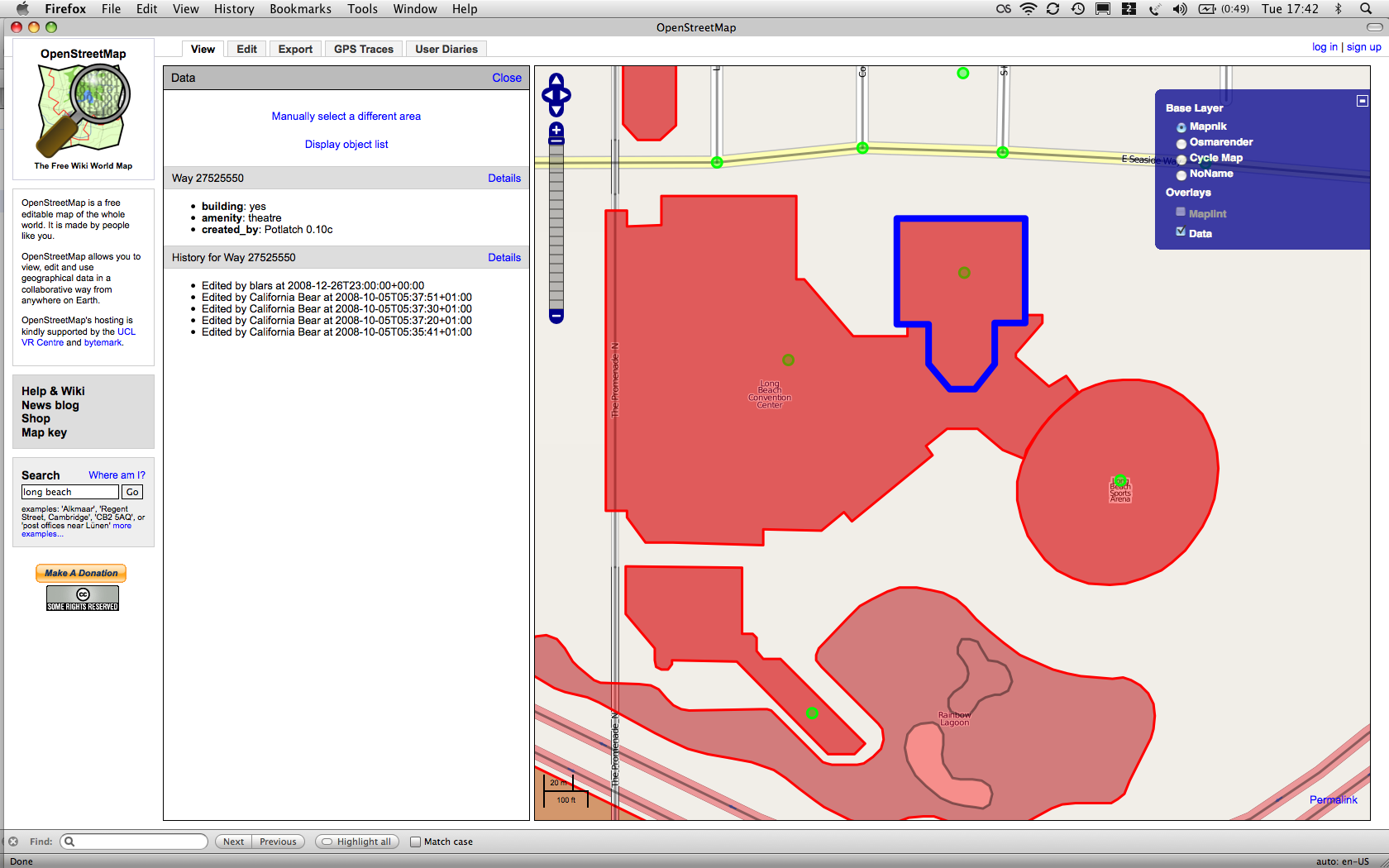Select the Osmarender base layer
The width and height of the screenshot is (1389, 868).
point(1181,143)
